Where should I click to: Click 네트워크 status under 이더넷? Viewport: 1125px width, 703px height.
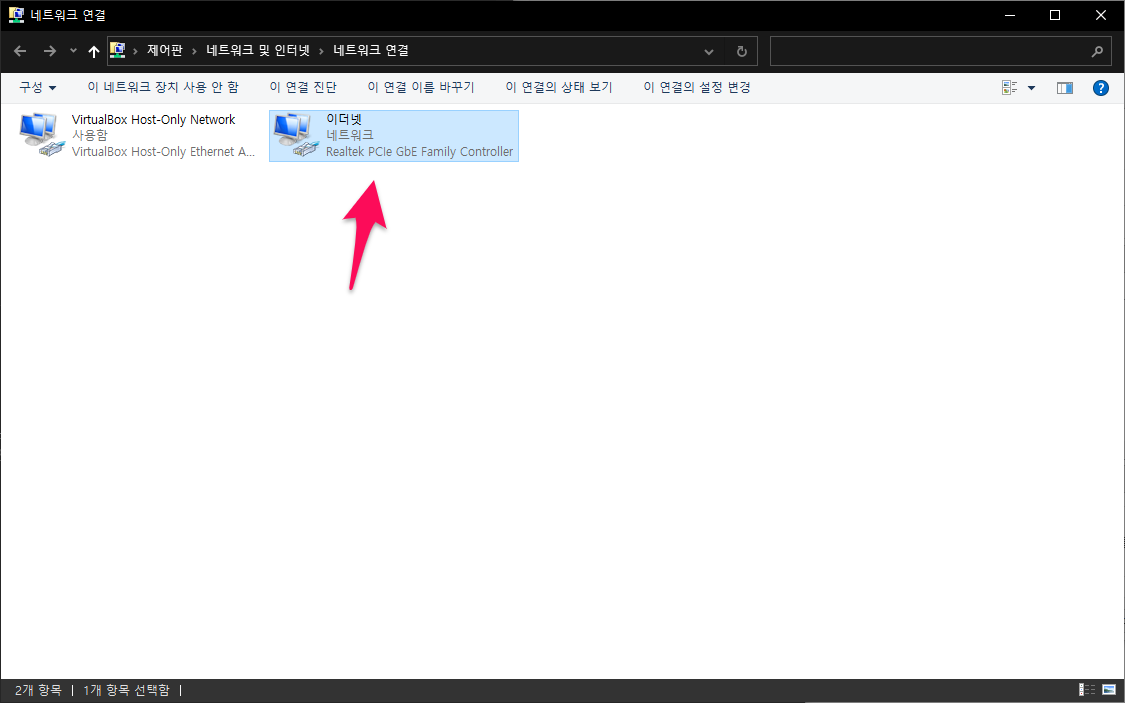(x=349, y=135)
